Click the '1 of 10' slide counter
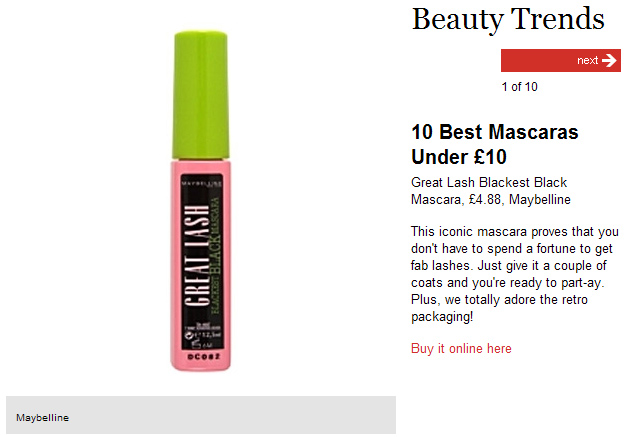Screen dimensions: 644x437 click(x=519, y=87)
